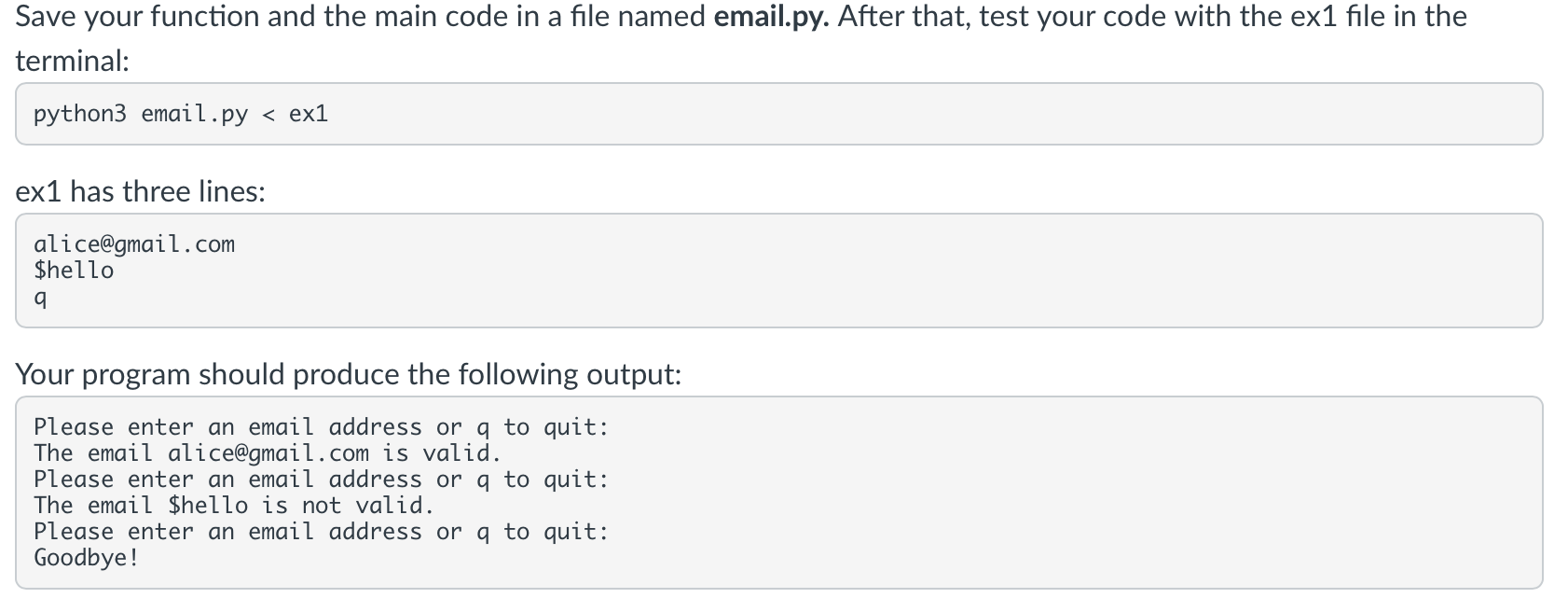Click 'The email $hello is not valid' line
This screenshot has width=1568, height=612.
point(234,506)
